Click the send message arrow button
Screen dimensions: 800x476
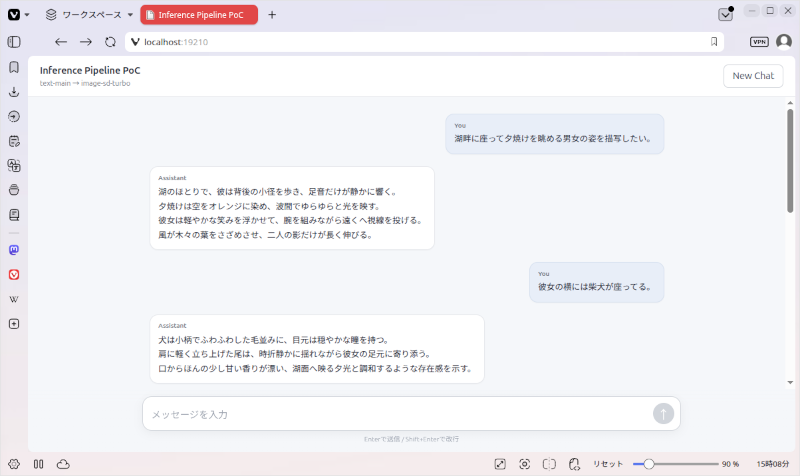click(663, 414)
